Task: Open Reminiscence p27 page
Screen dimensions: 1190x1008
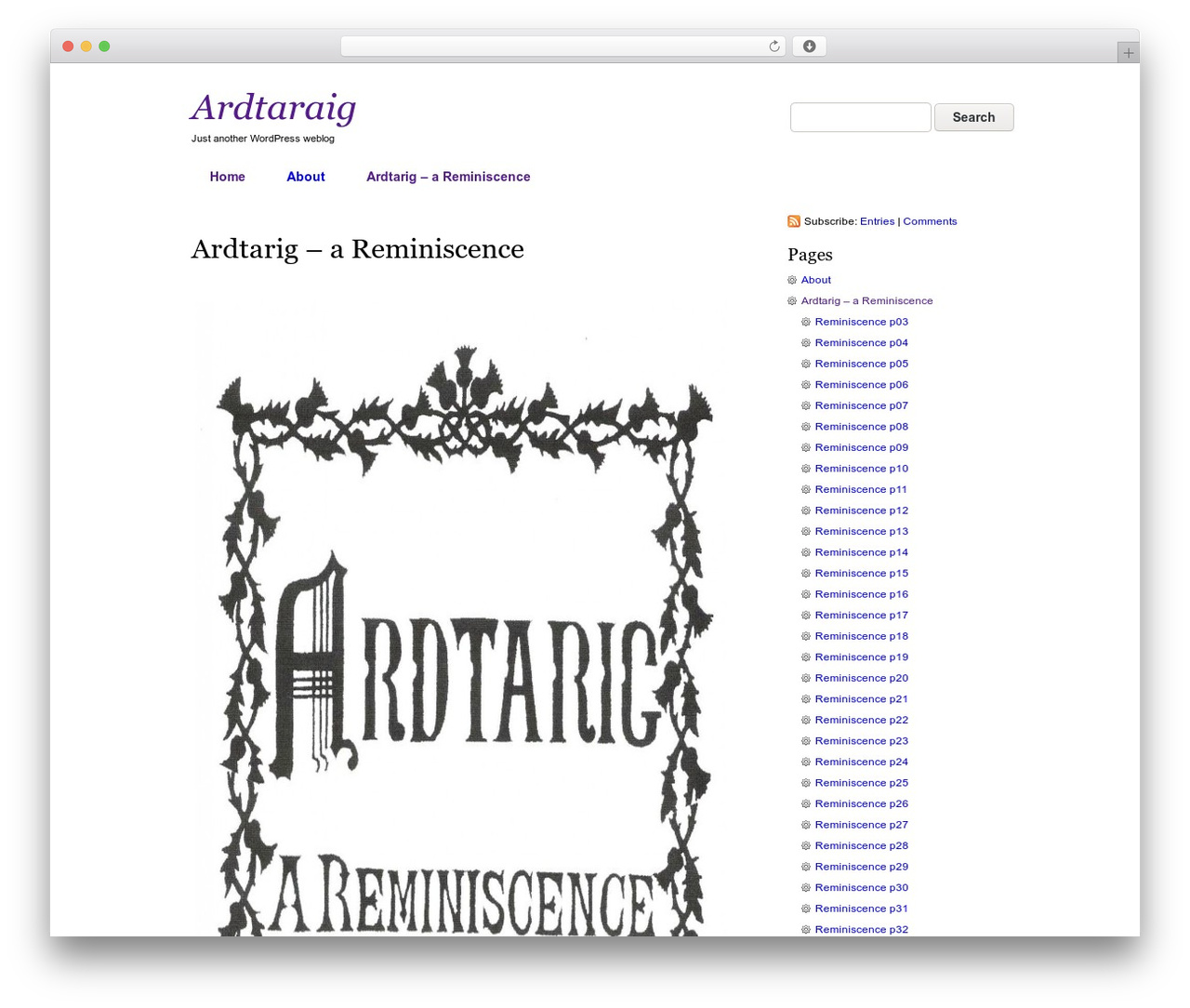Action: (x=861, y=825)
